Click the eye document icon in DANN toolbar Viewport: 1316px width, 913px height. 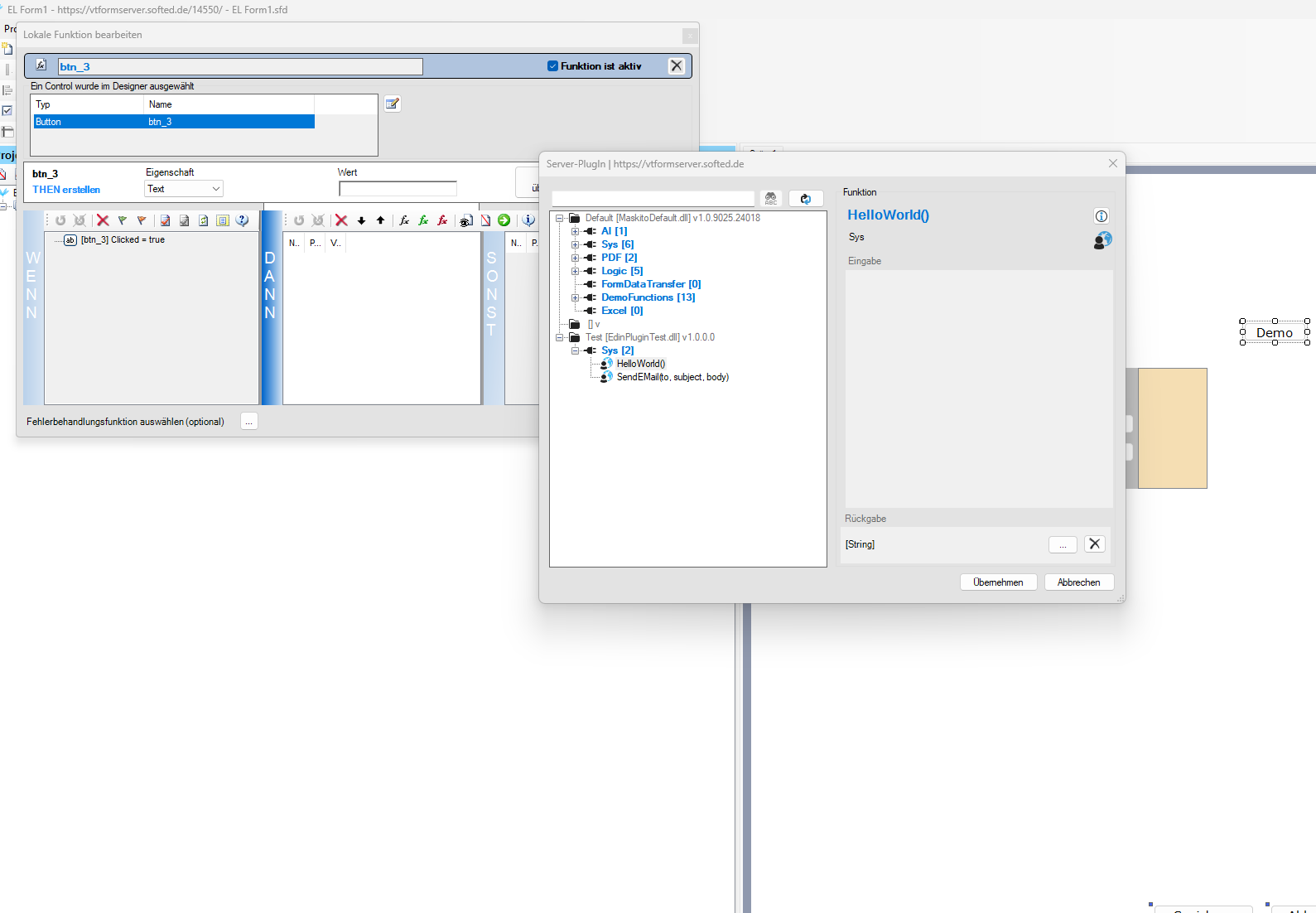coord(465,220)
